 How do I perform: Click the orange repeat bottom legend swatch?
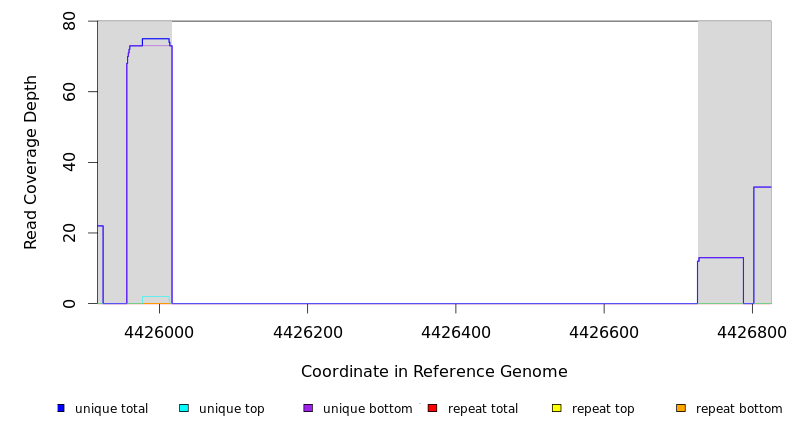pos(681,408)
